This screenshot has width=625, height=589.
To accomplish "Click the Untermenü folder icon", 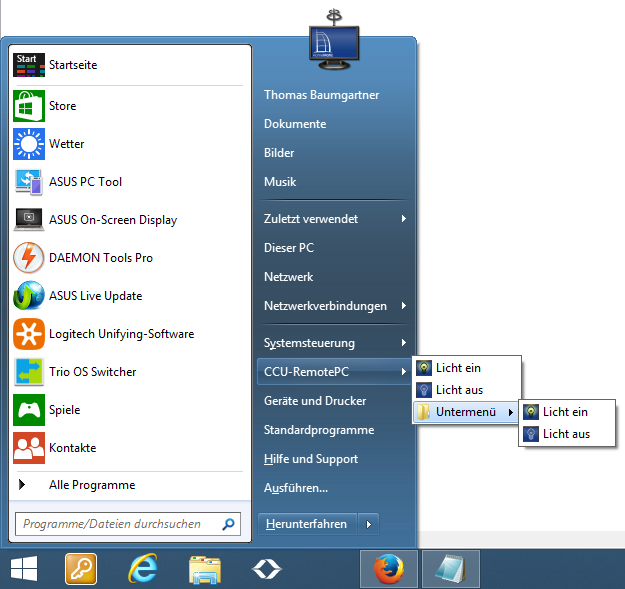I will pyautogui.click(x=423, y=412).
